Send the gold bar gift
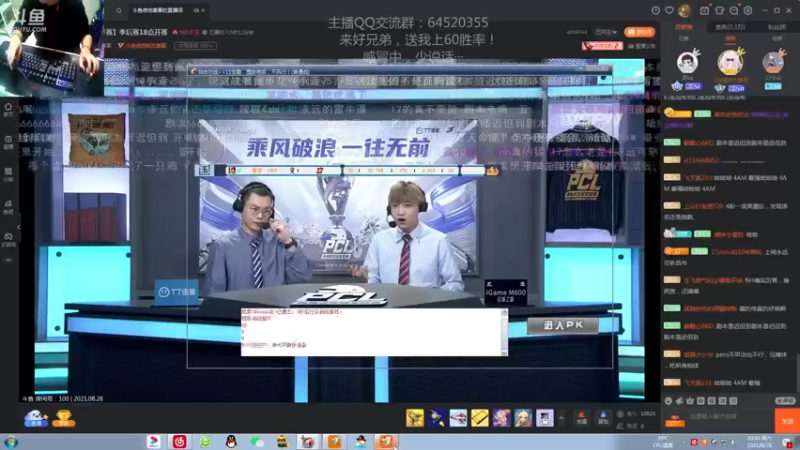Viewport: 800px width, 450px height. pyautogui.click(x=480, y=418)
